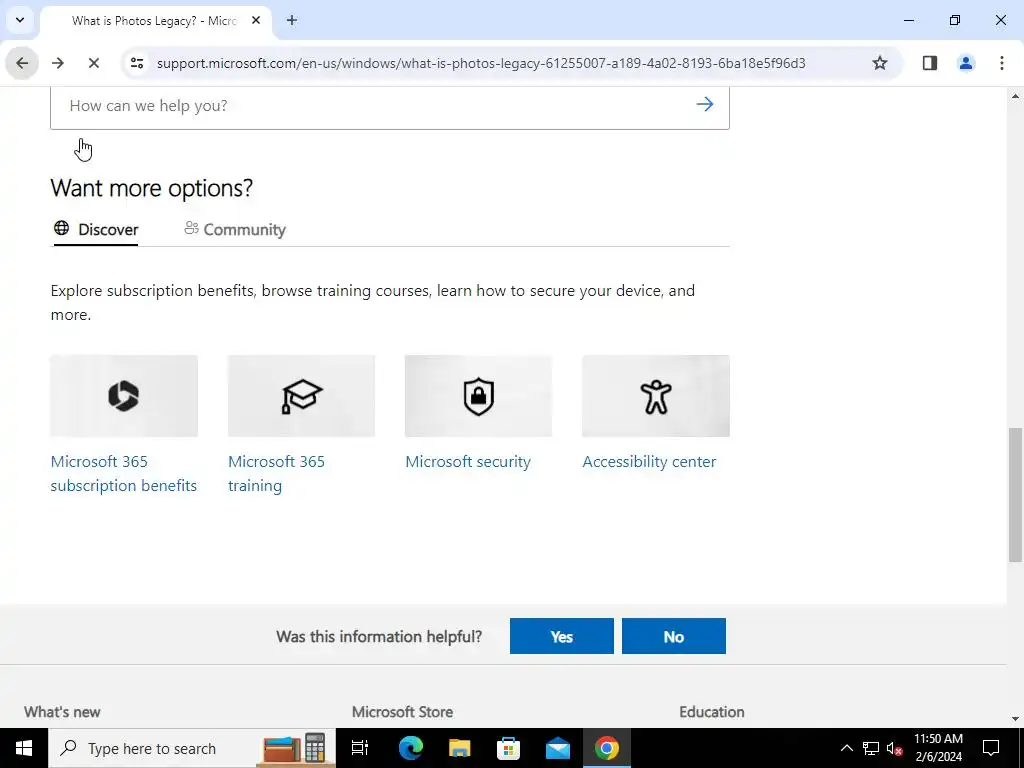The height and width of the screenshot is (768, 1024).
Task: Go back to the previous page
Action: [22, 63]
